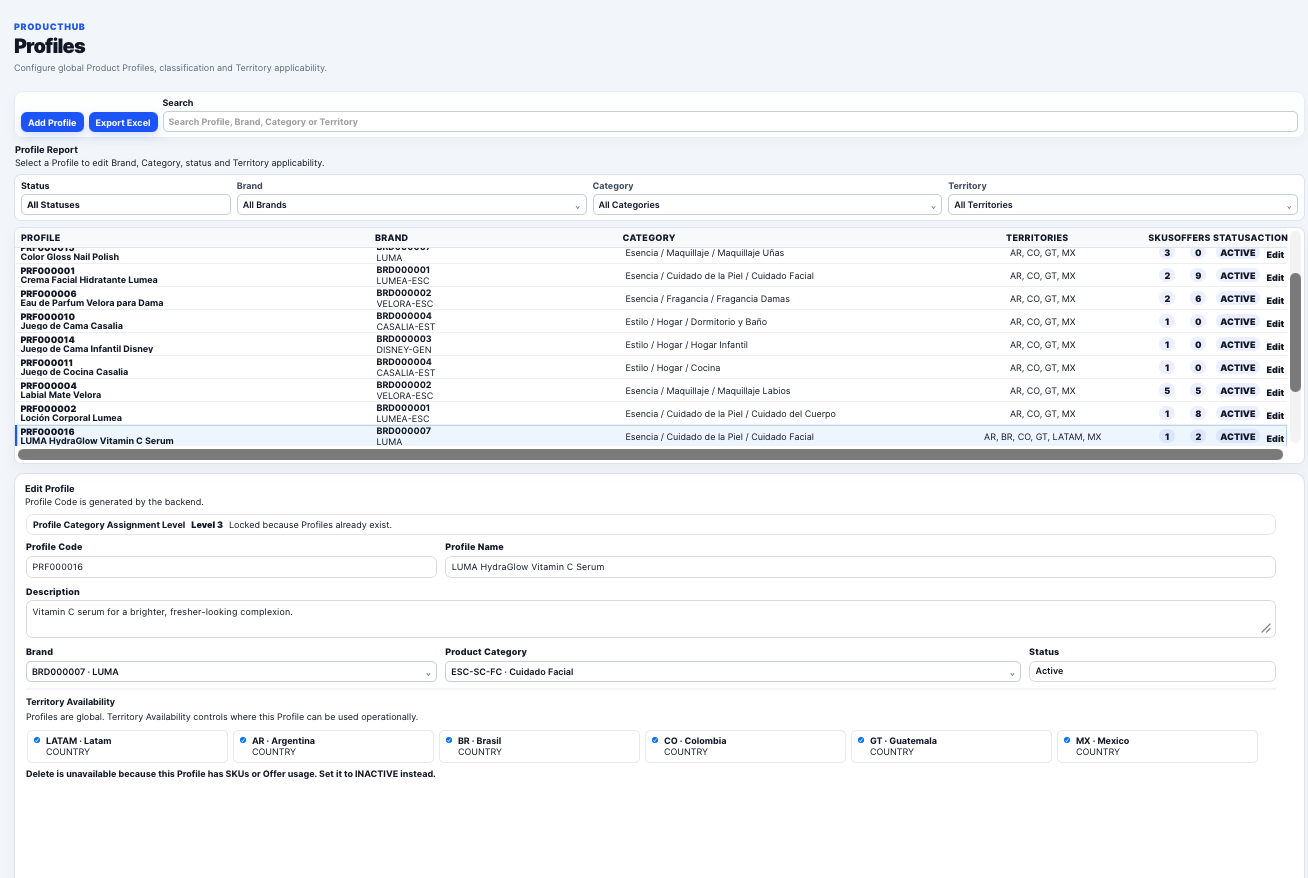Image resolution: width=1308 pixels, height=878 pixels.
Task: Click the All Statuses filter field
Action: coord(126,205)
